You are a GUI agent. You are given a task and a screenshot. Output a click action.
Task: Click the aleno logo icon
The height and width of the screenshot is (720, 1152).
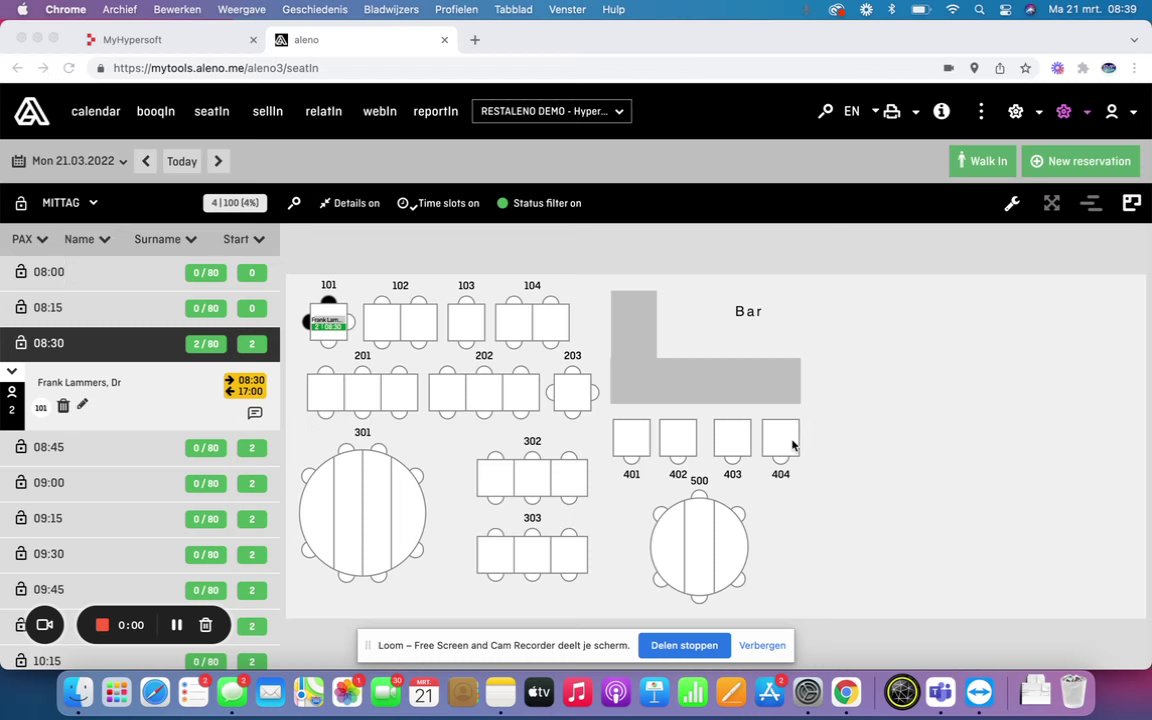click(x=32, y=112)
